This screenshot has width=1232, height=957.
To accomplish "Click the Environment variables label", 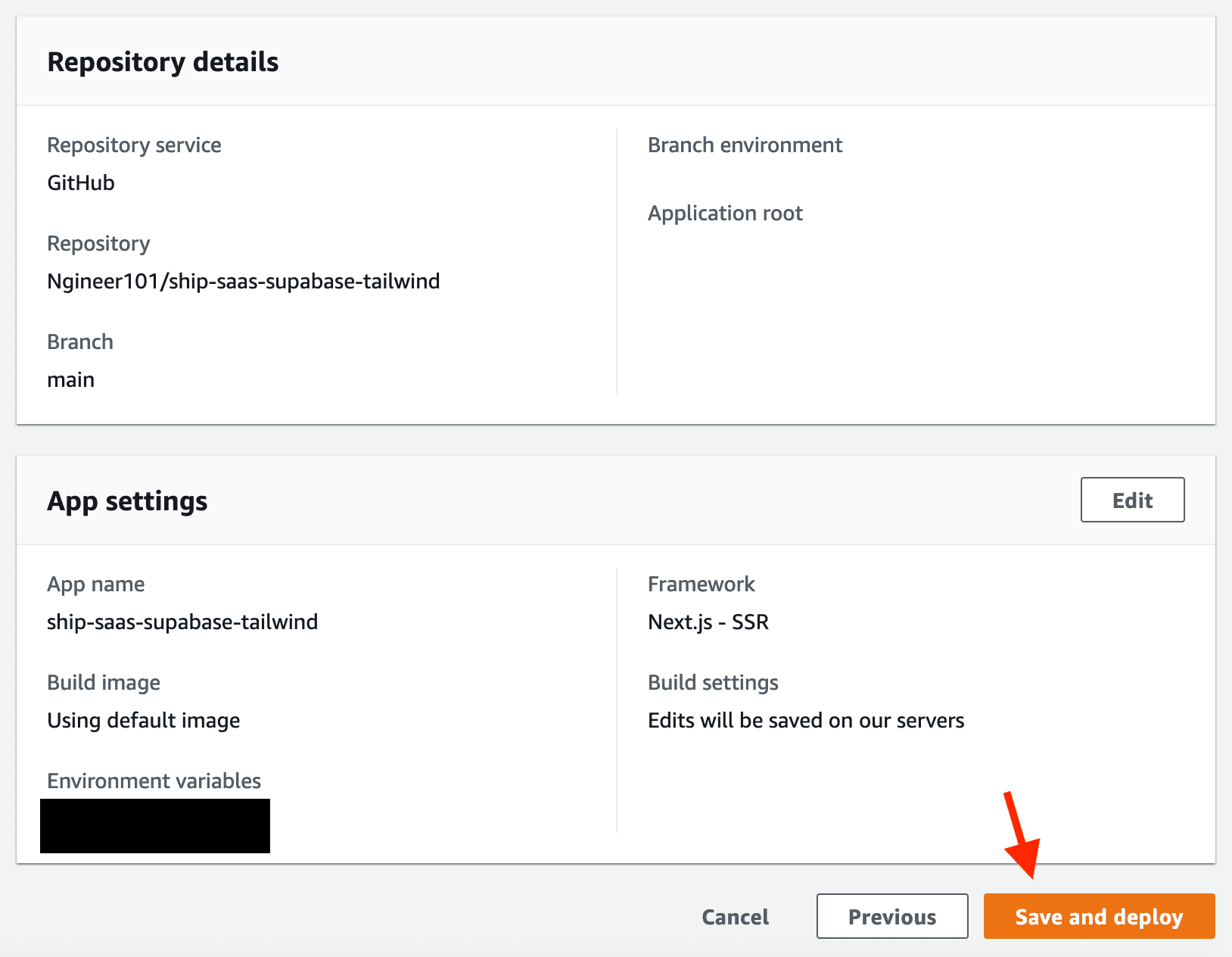I will point(154,781).
